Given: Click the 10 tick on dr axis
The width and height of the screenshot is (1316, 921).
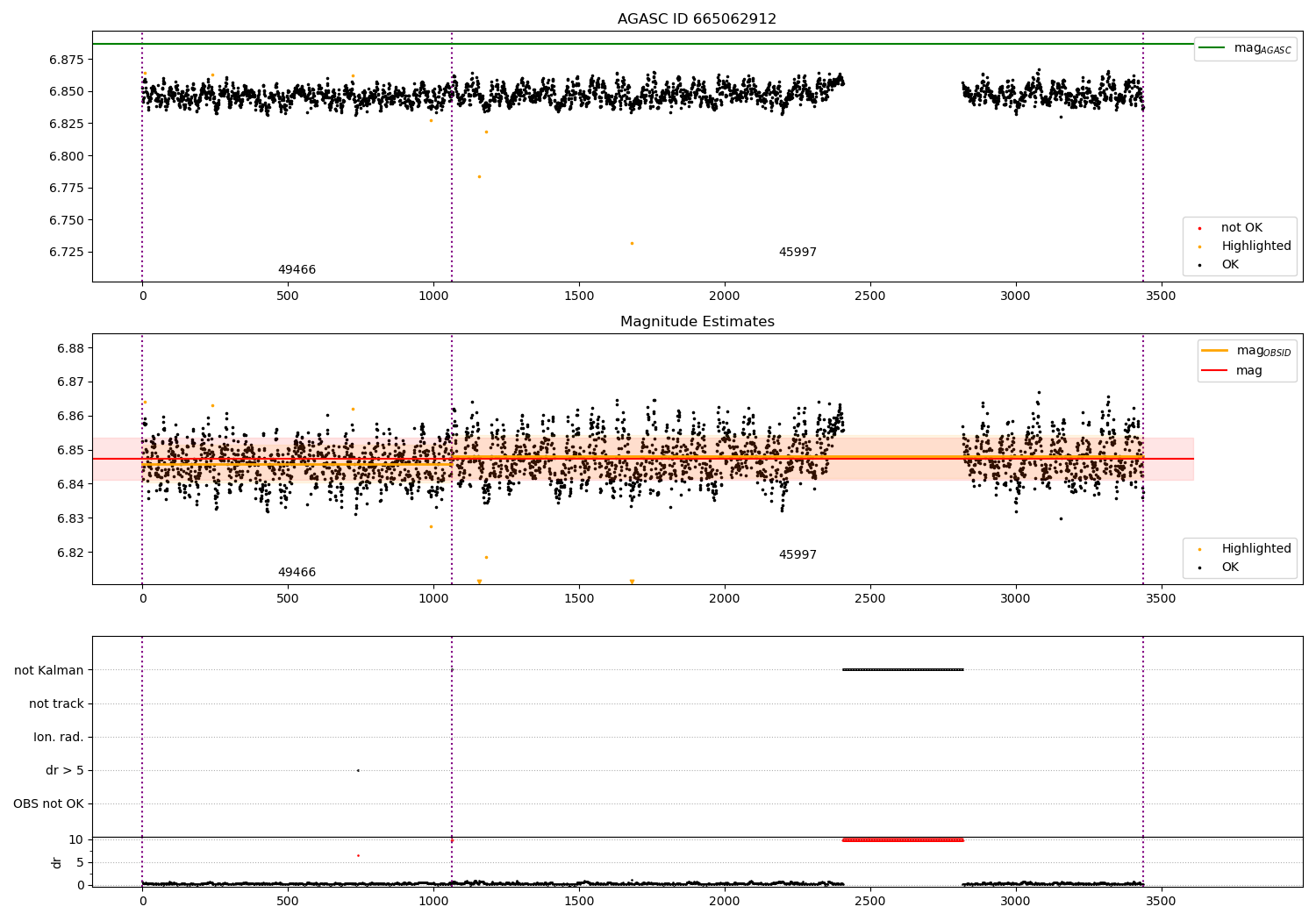Looking at the screenshot, I should coord(76,839).
